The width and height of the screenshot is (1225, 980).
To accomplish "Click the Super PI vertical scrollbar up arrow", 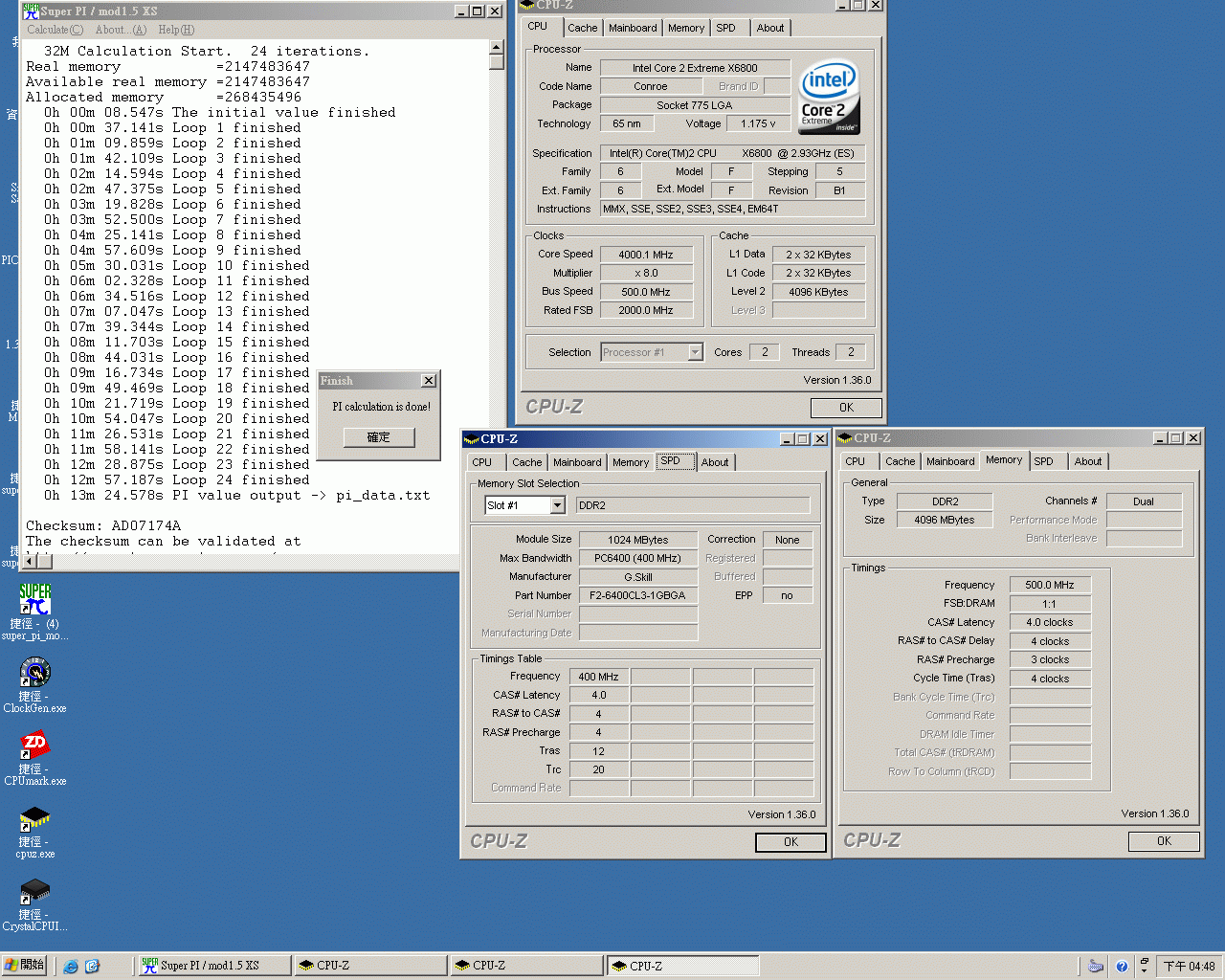I will (x=496, y=47).
